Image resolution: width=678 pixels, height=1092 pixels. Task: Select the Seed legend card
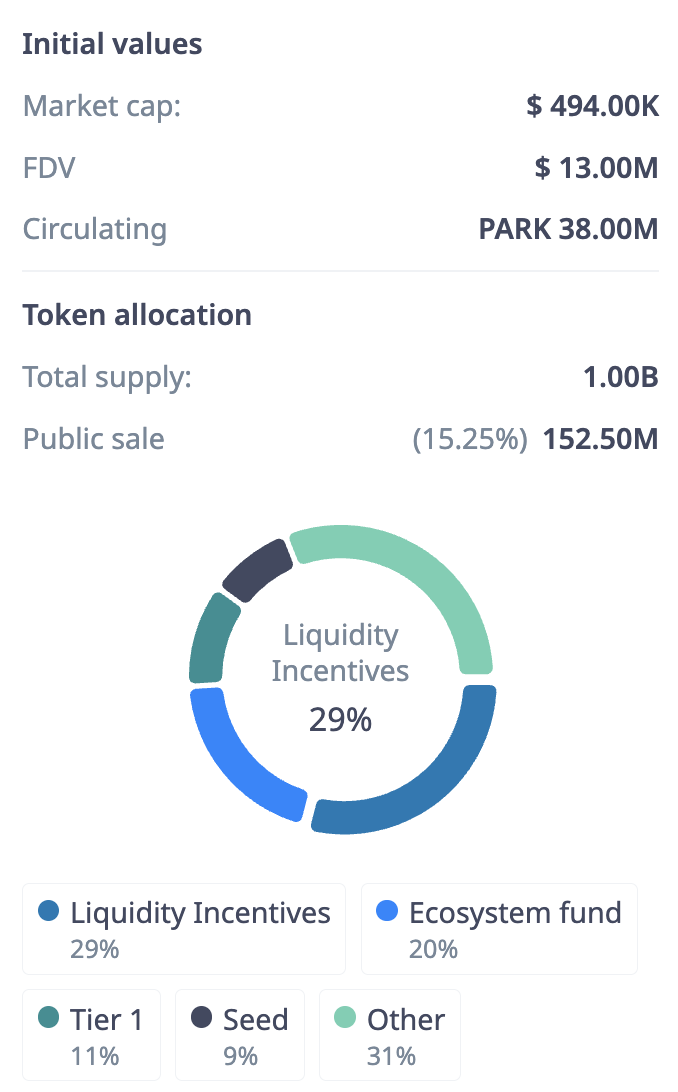point(240,1035)
